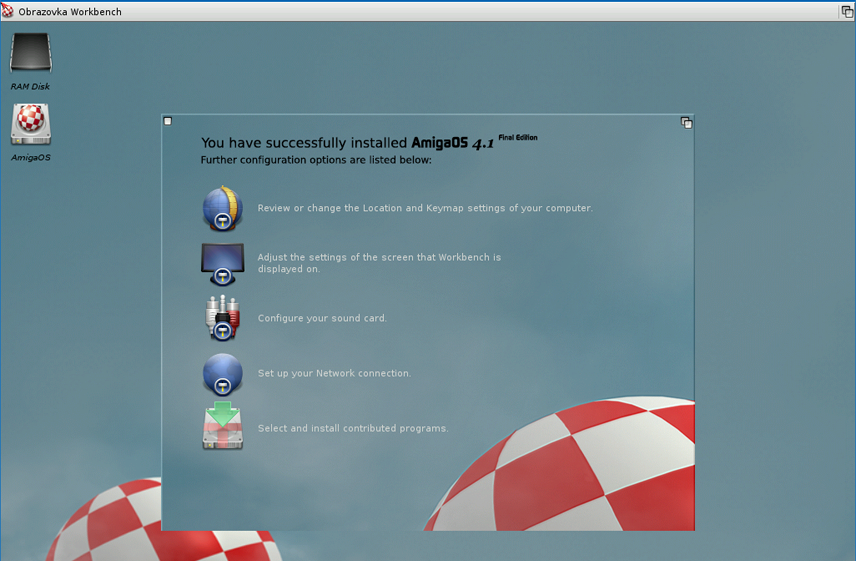This screenshot has height=561, width=856.
Task: Open the RAM Disk icon
Action: pyautogui.click(x=31, y=52)
